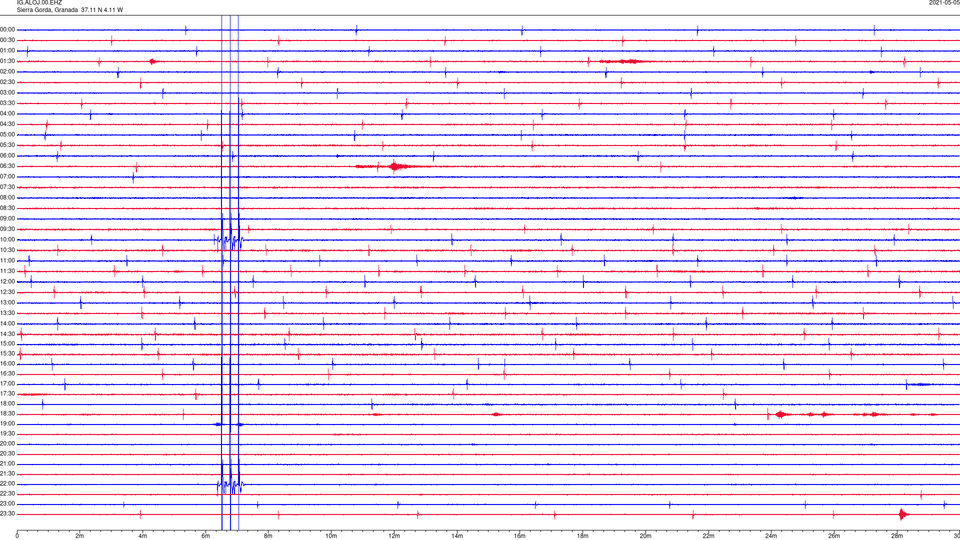Click the 6m tick on the minute axis
960x540 pixels.
205,536
